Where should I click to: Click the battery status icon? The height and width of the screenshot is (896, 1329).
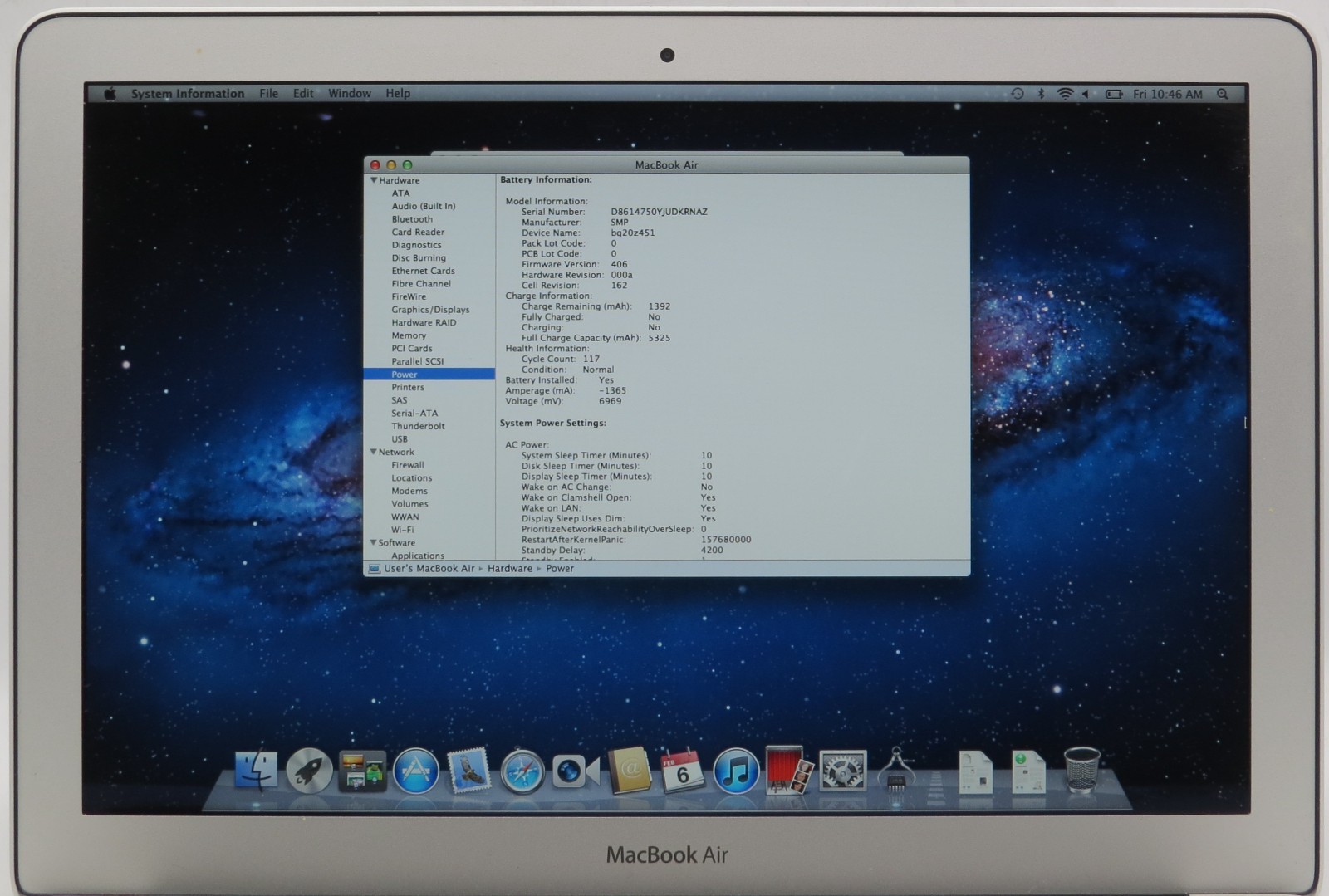1114,94
